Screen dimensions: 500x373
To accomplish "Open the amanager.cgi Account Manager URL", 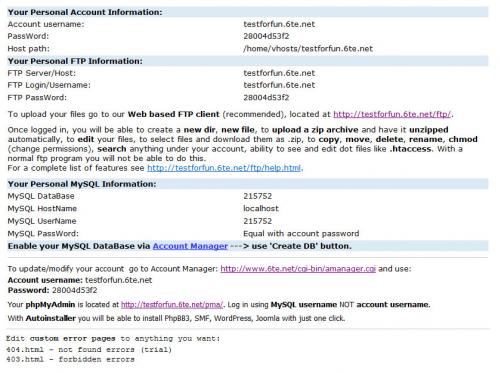I will (x=298, y=269).
